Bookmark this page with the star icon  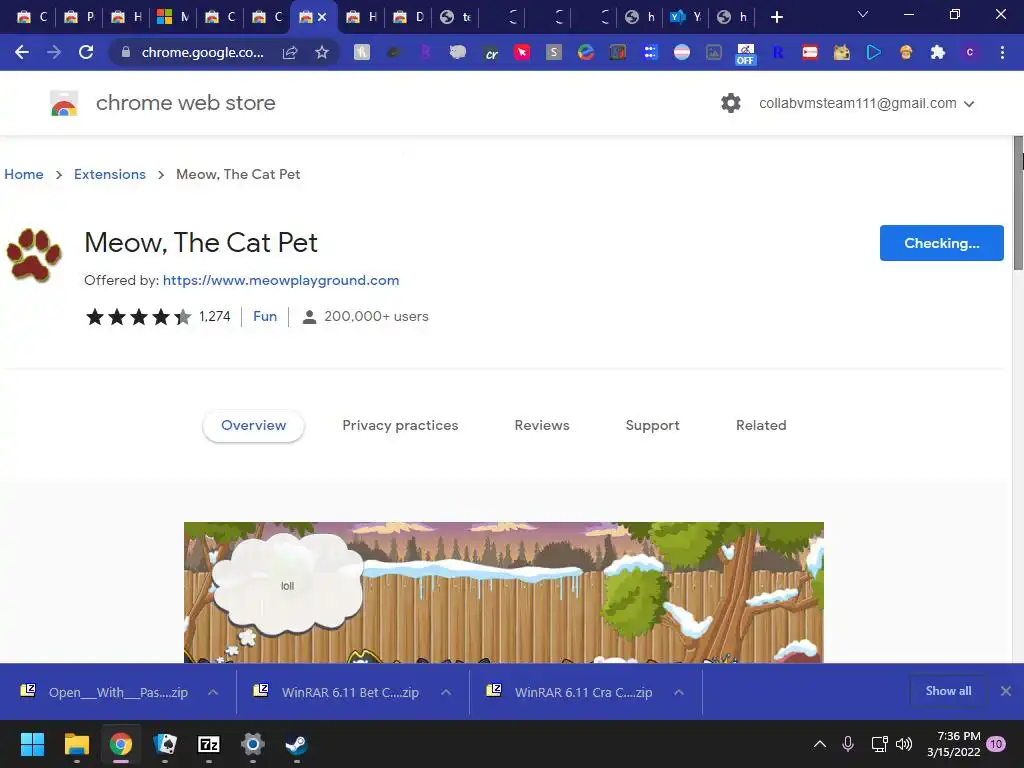[322, 52]
